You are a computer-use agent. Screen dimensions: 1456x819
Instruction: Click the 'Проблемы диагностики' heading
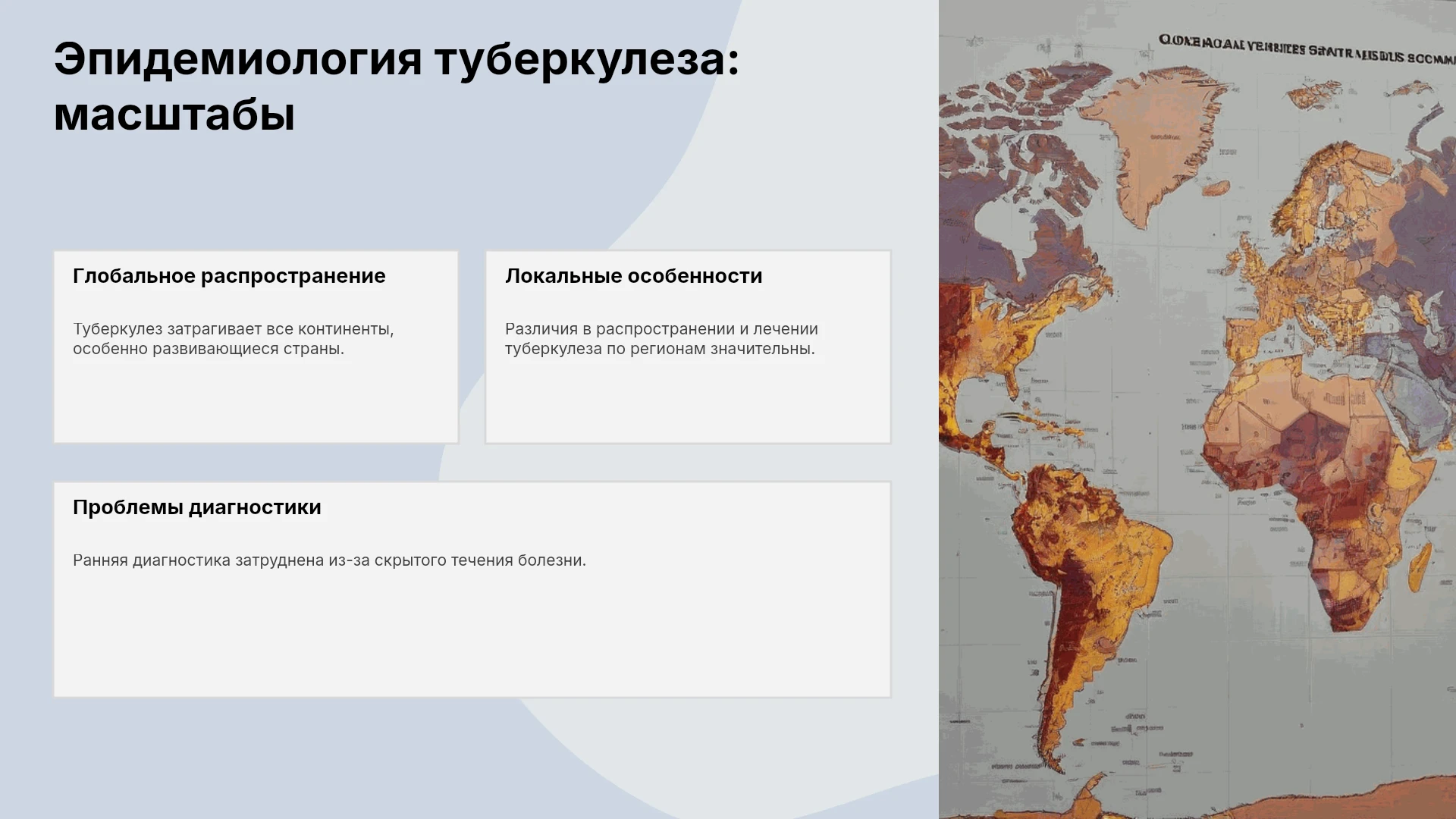197,507
